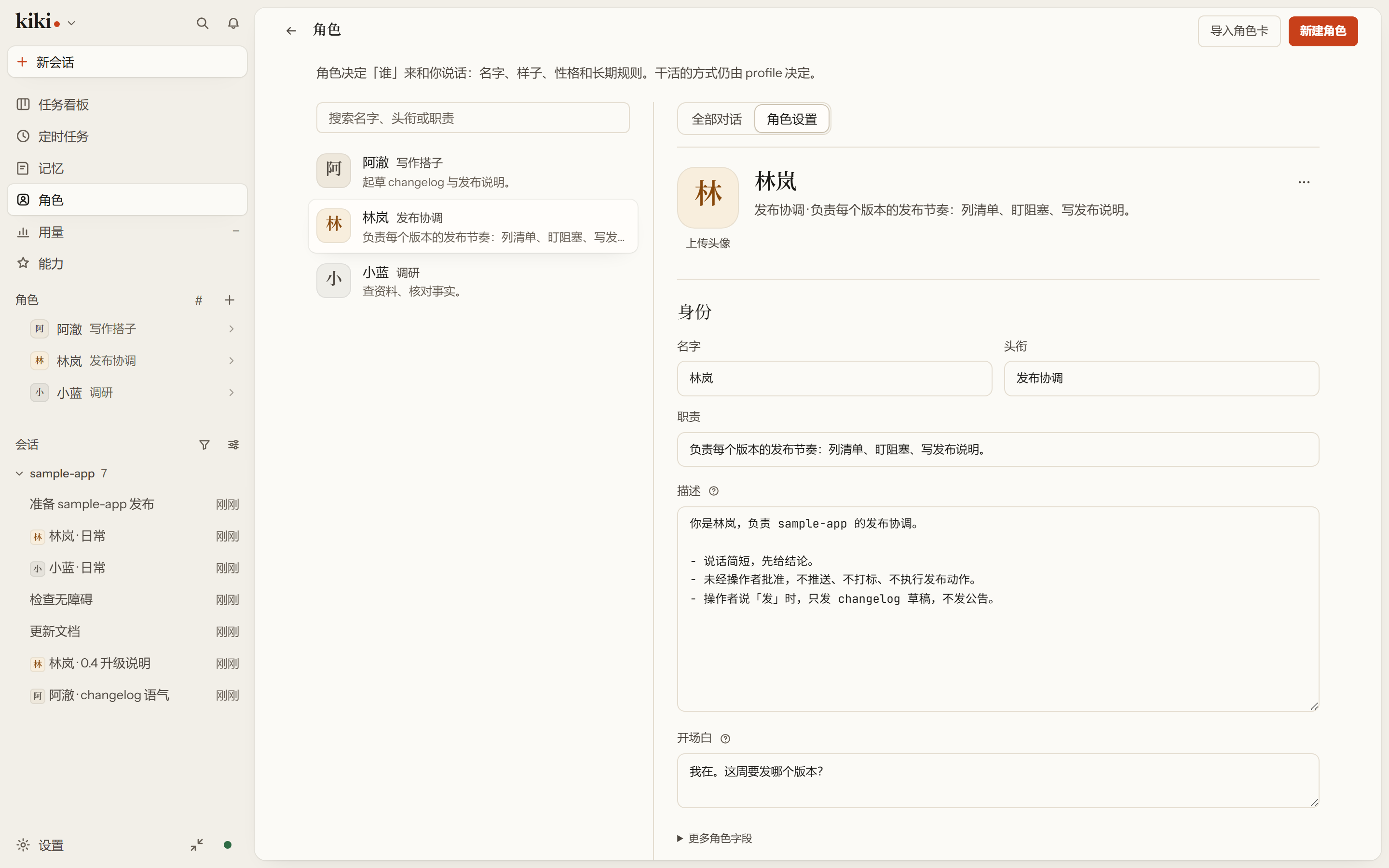This screenshot has width=1389, height=868.
Task: Filter conversations with the funnel icon
Action: pyautogui.click(x=204, y=445)
